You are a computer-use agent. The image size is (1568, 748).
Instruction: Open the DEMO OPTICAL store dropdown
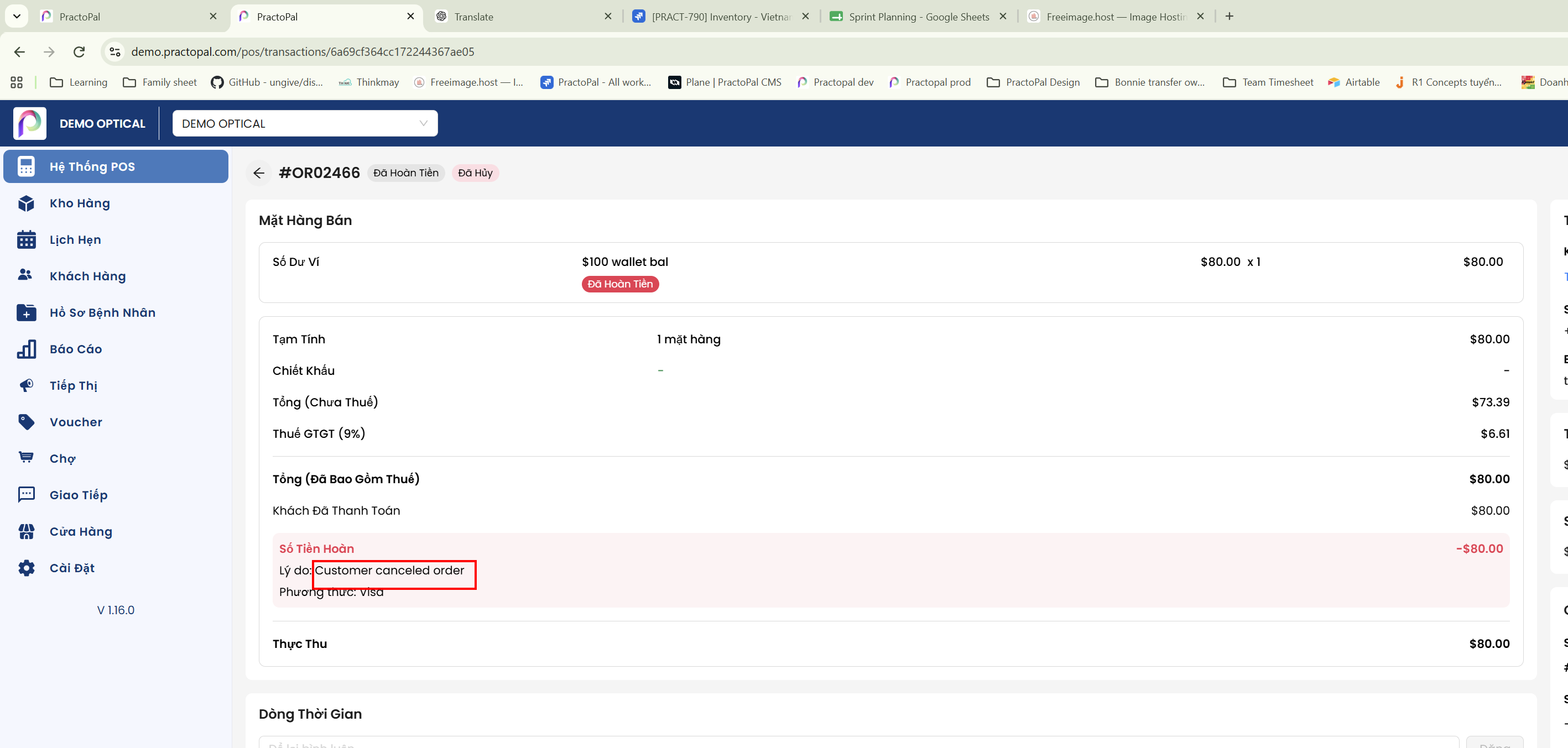(x=305, y=123)
